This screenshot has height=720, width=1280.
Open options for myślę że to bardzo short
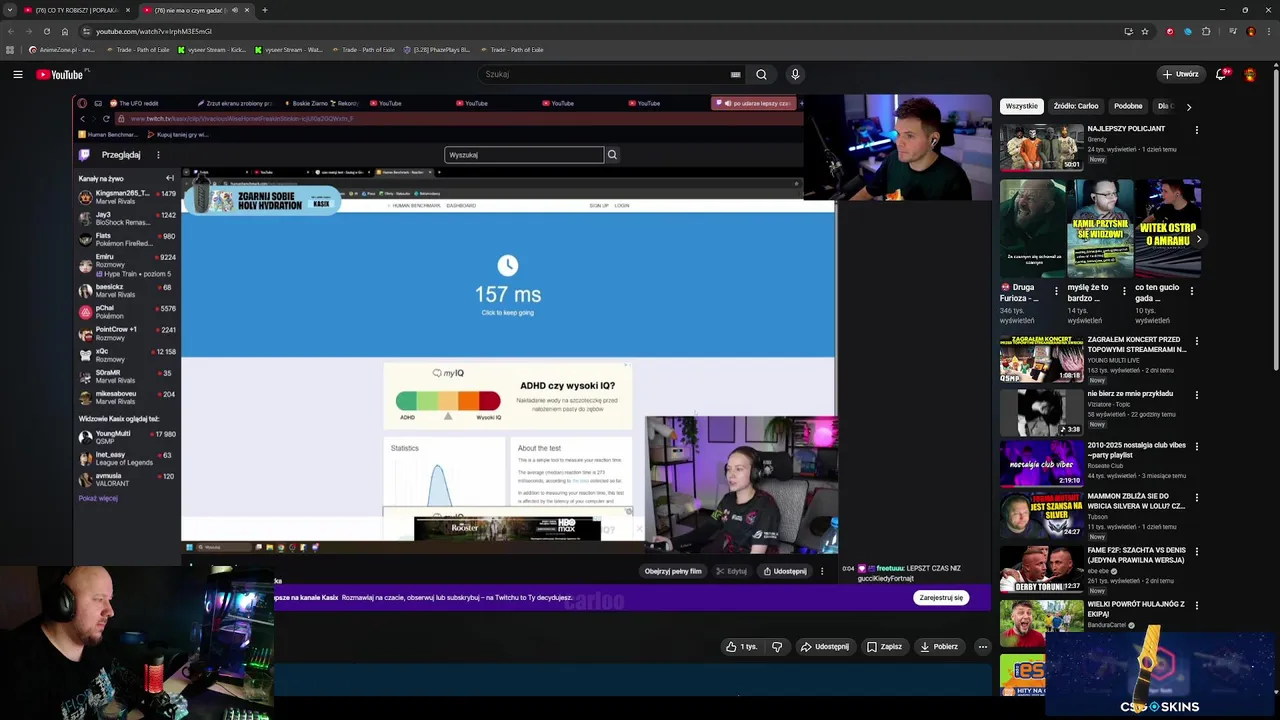click(x=1124, y=291)
